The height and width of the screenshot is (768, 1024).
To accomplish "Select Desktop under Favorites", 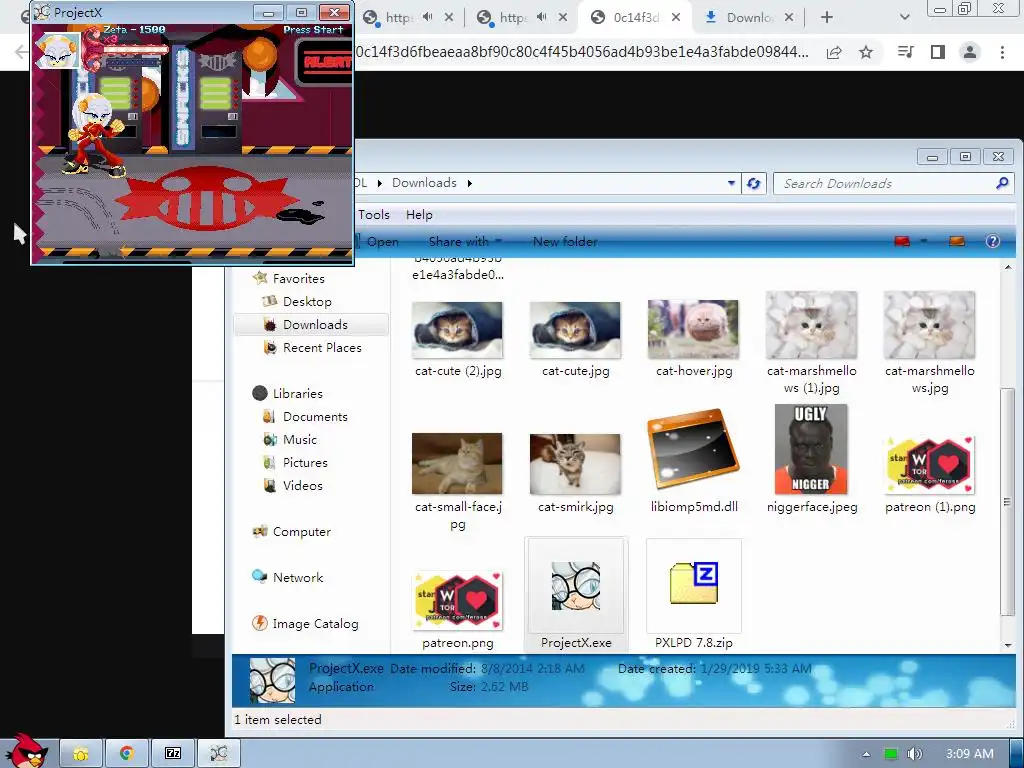I will pyautogui.click(x=307, y=302).
